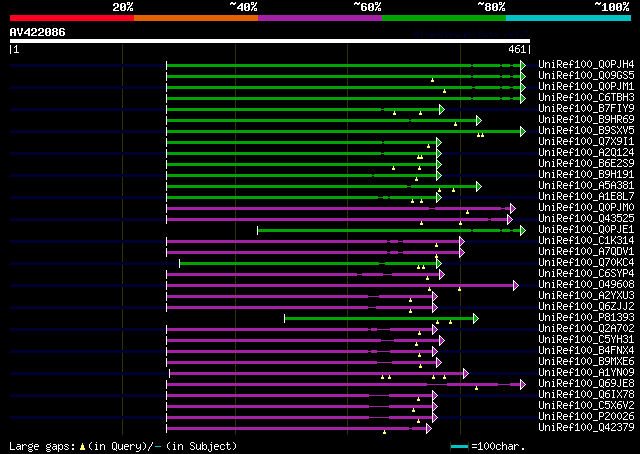Click the 20% legend label

tap(123, 7)
